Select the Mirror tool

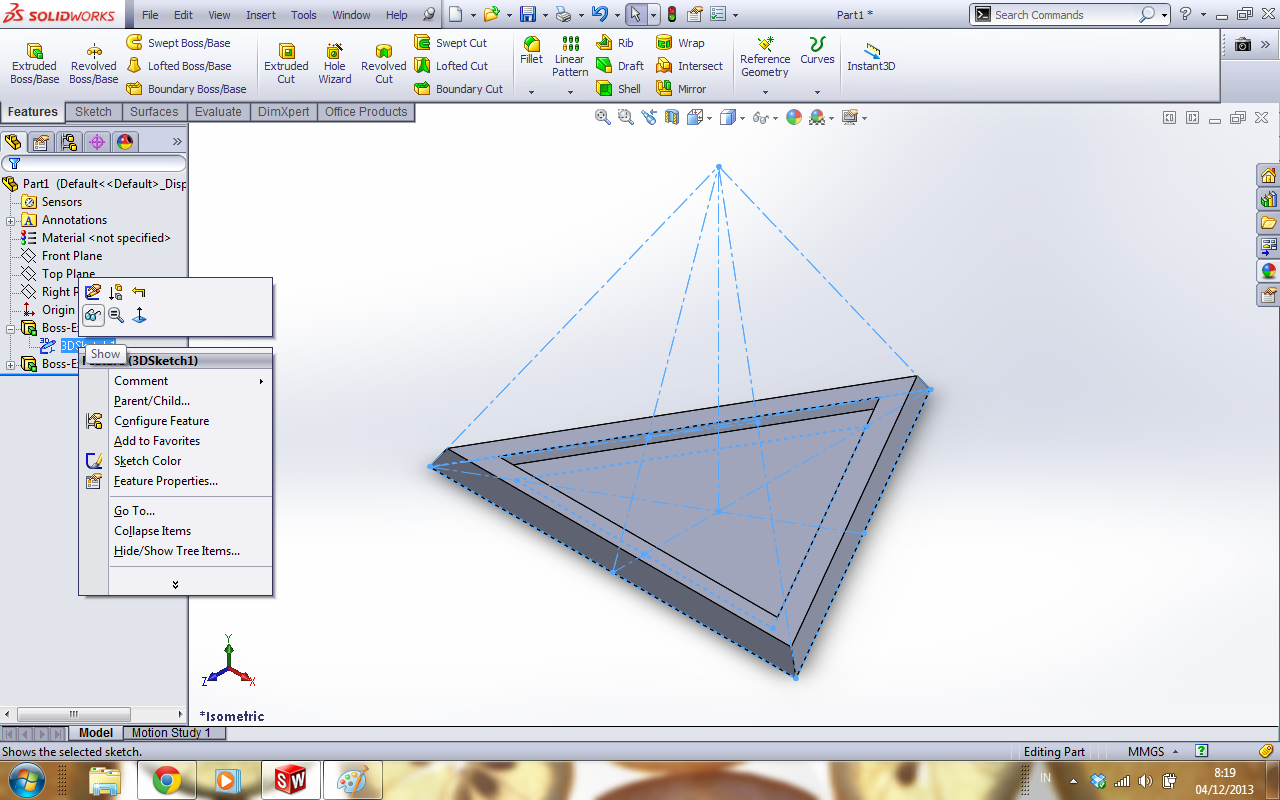pyautogui.click(x=681, y=89)
